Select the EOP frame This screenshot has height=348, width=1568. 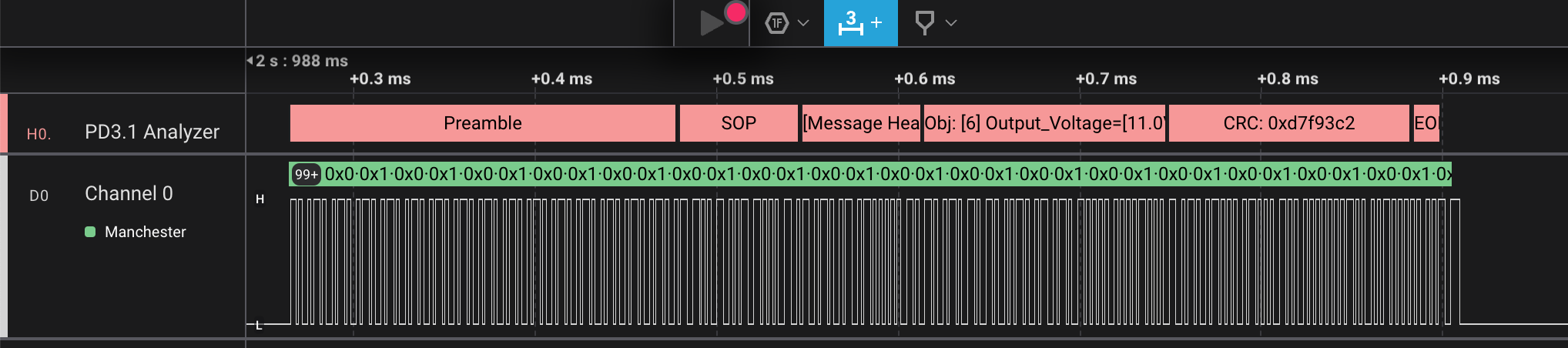tap(1426, 123)
